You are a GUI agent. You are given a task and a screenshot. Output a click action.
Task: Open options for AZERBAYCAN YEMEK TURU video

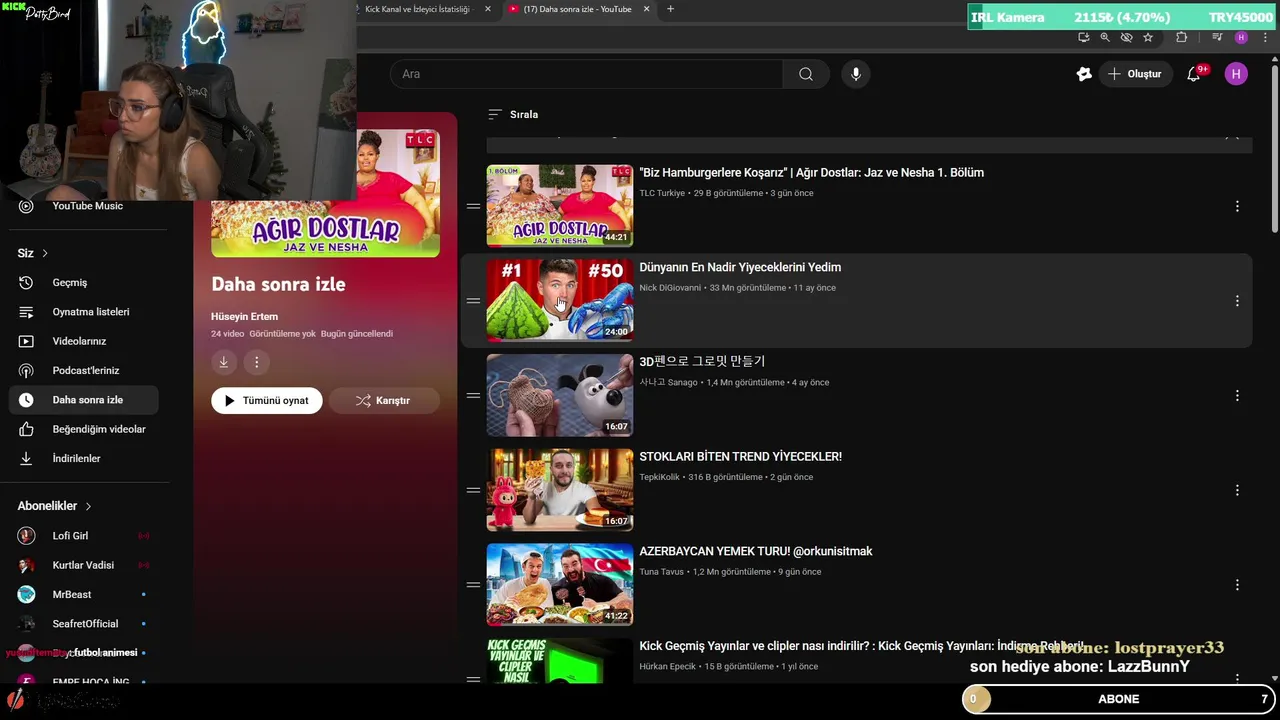tap(1237, 585)
